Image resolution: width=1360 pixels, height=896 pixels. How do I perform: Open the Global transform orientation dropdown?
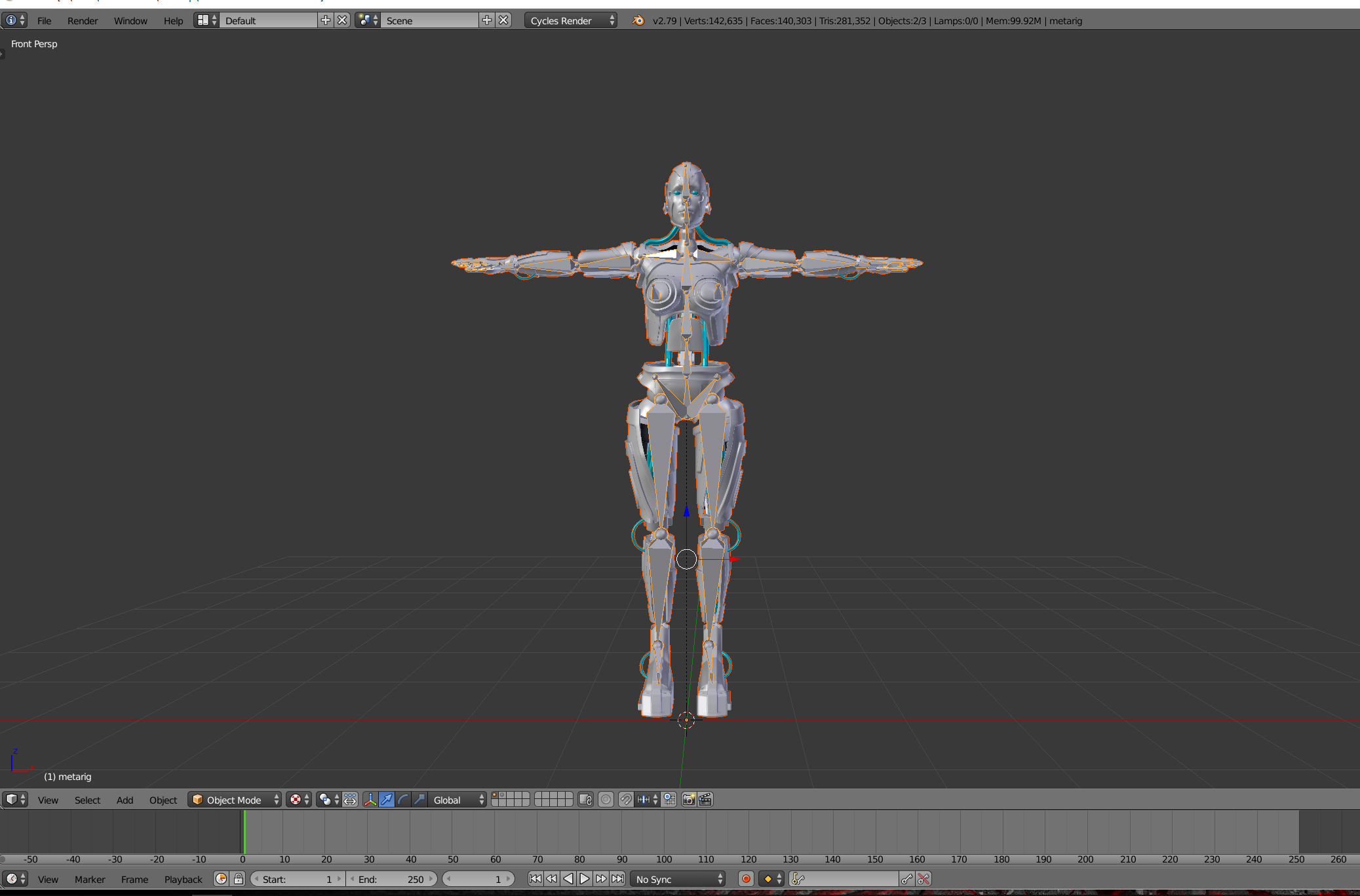pos(457,800)
